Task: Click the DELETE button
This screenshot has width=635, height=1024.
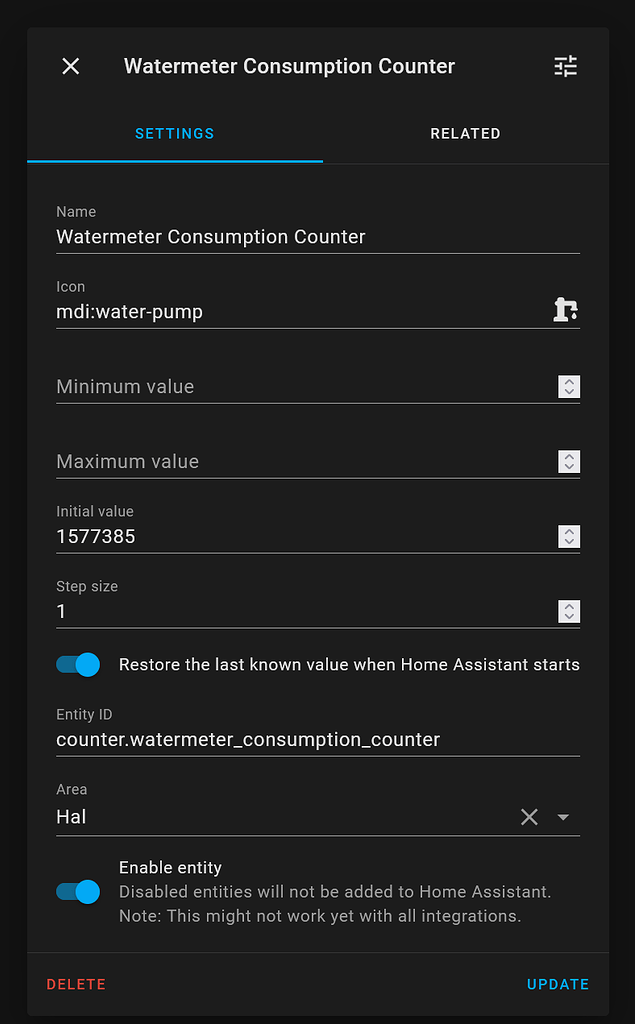Action: click(x=75, y=984)
